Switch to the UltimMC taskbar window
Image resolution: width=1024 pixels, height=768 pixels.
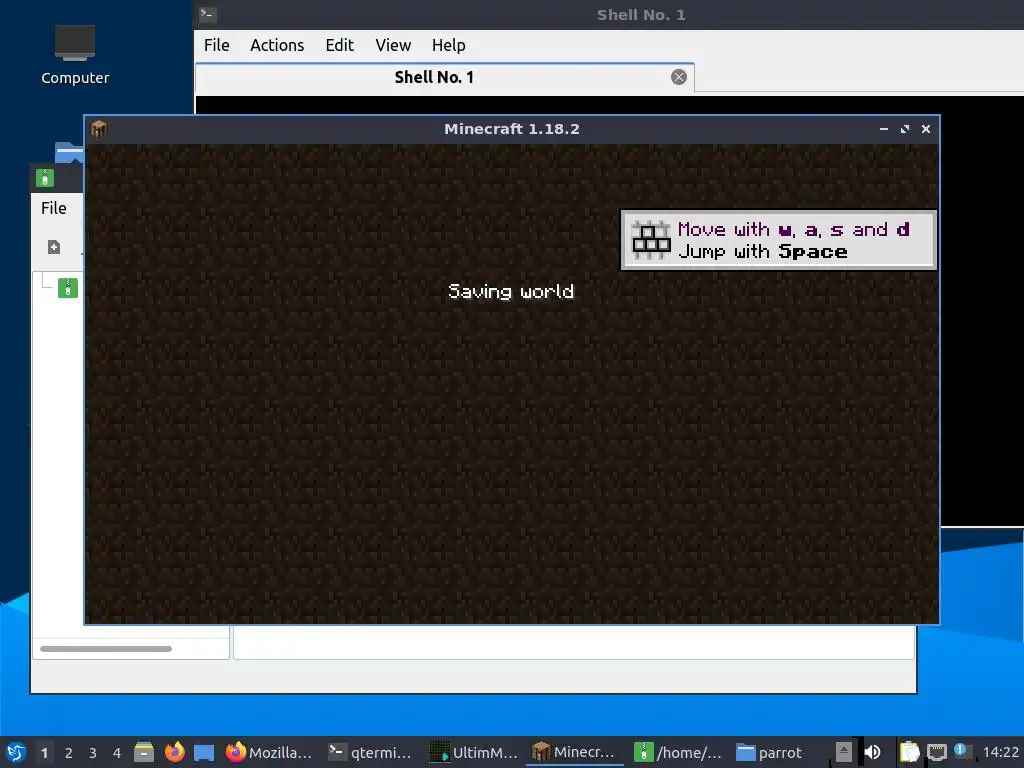click(x=475, y=752)
